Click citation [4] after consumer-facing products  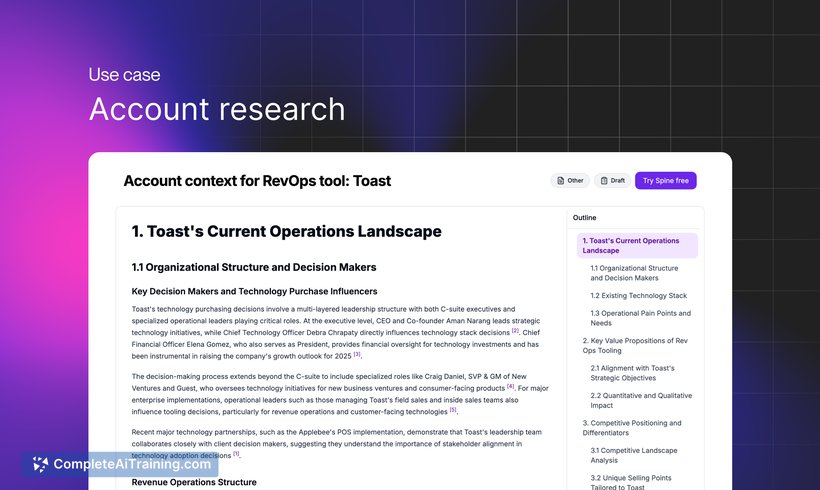tap(510, 387)
